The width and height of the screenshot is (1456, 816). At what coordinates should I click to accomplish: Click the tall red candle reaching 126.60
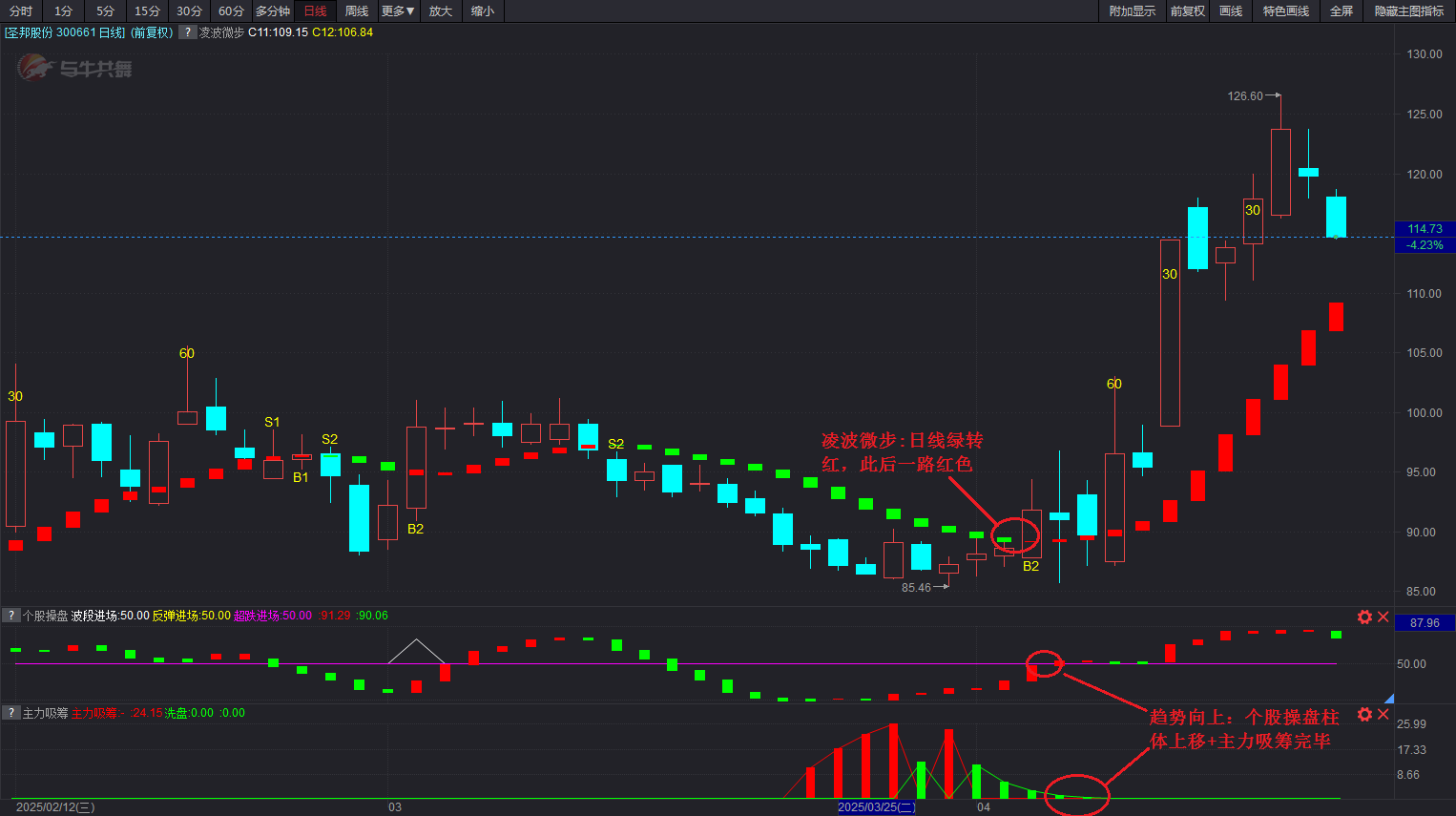1280,172
